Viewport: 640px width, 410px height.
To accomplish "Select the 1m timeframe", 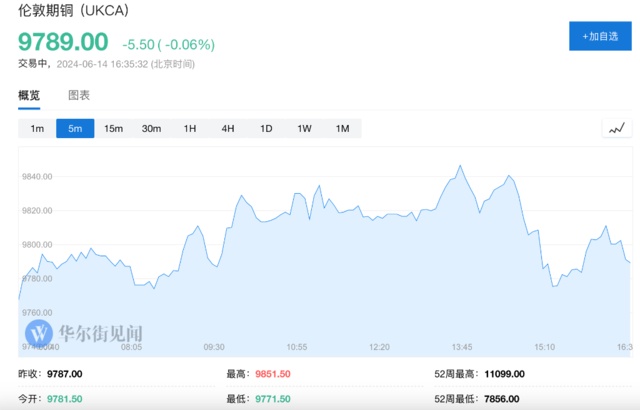I will tap(37, 128).
